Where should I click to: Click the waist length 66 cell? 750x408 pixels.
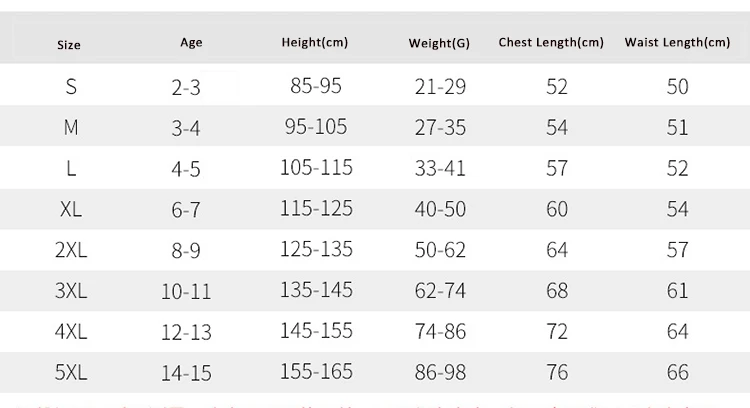click(x=678, y=373)
